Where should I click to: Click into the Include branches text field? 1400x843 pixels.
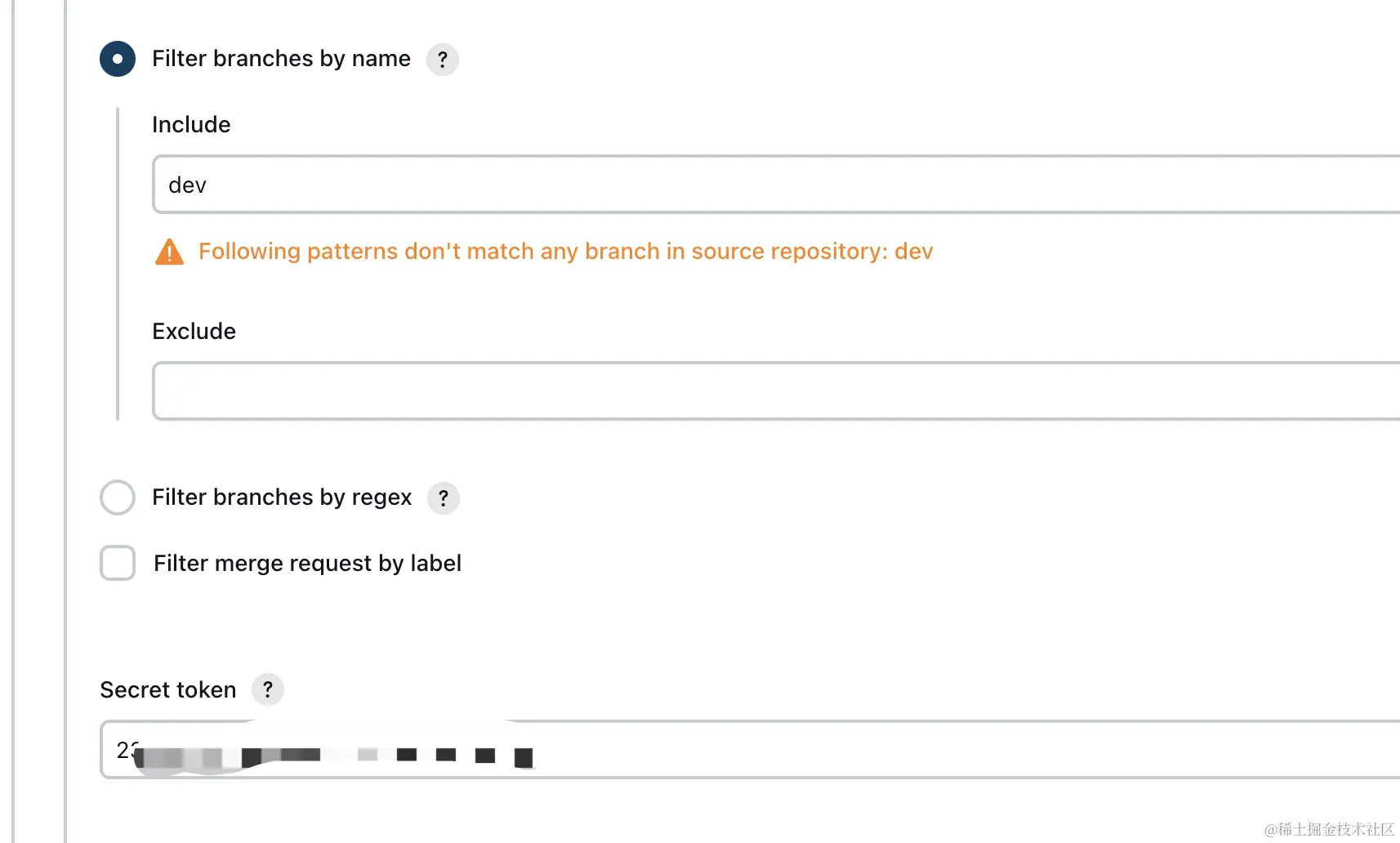tap(776, 185)
